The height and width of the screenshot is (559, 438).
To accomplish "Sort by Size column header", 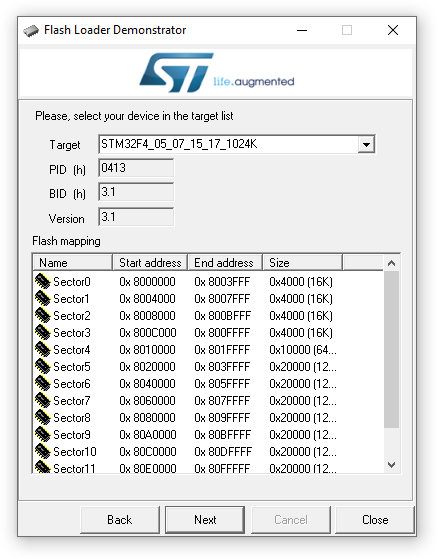I will click(303, 263).
